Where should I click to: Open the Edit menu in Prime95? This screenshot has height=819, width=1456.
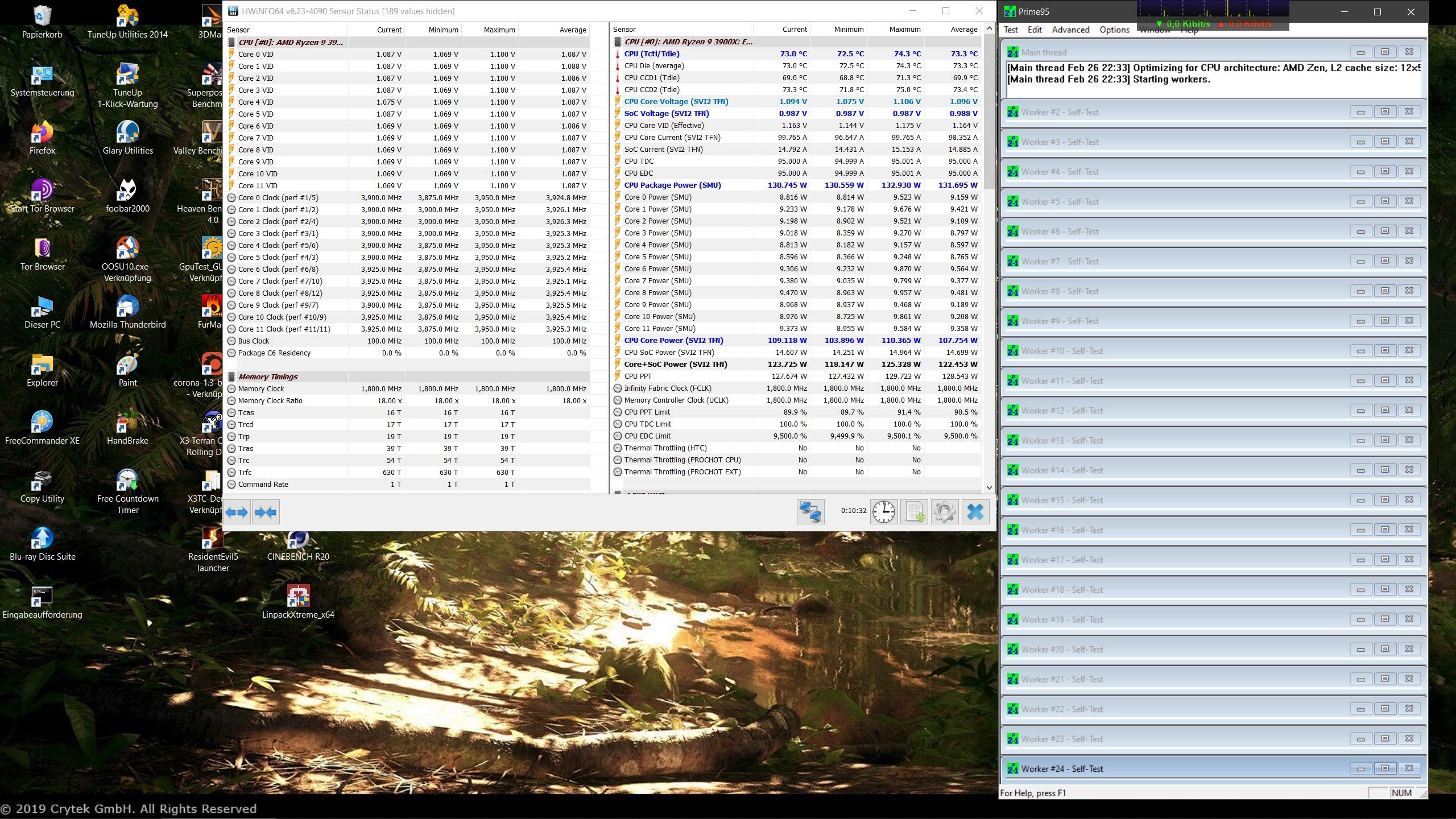(1035, 30)
